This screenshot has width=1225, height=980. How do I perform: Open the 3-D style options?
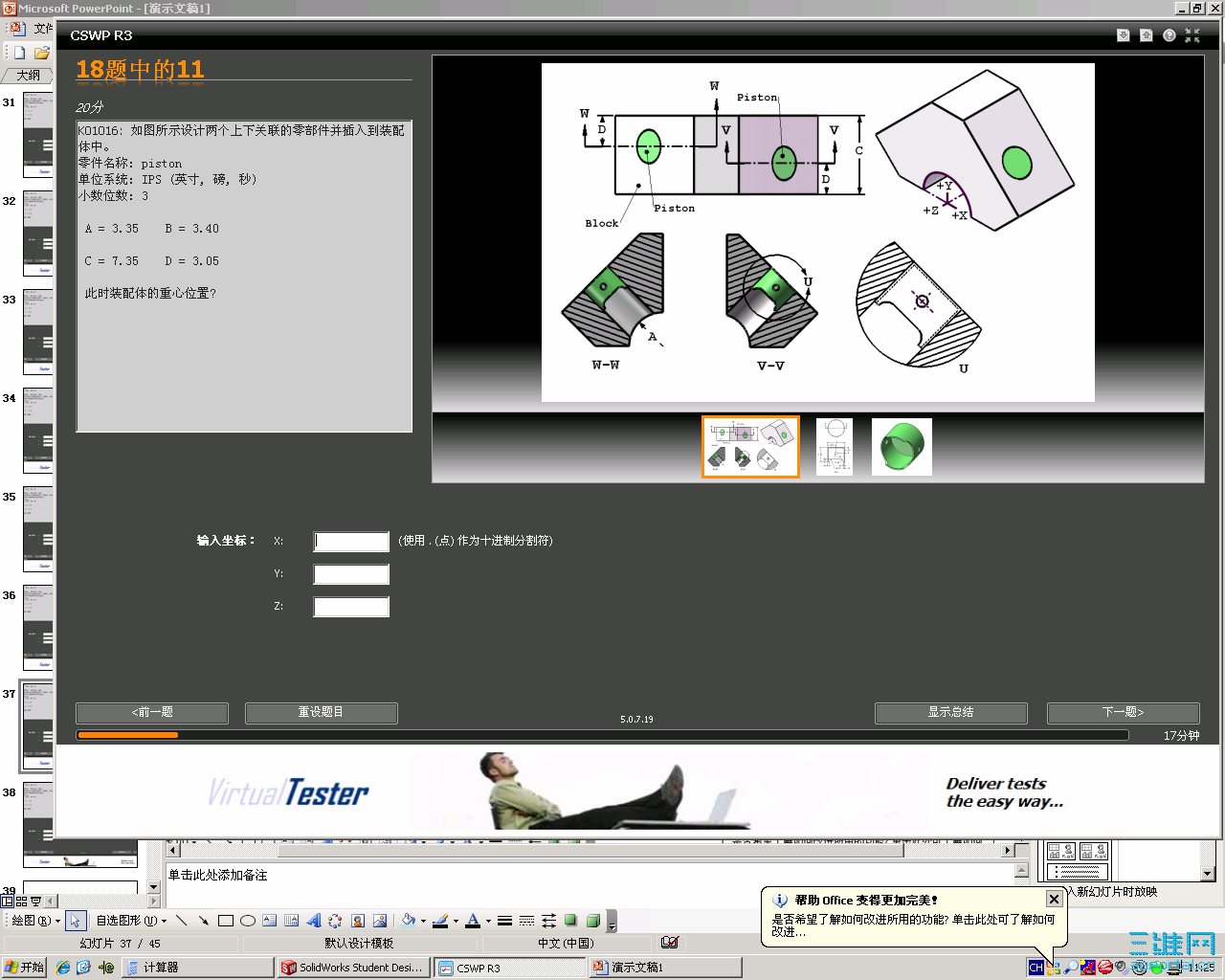tap(592, 921)
